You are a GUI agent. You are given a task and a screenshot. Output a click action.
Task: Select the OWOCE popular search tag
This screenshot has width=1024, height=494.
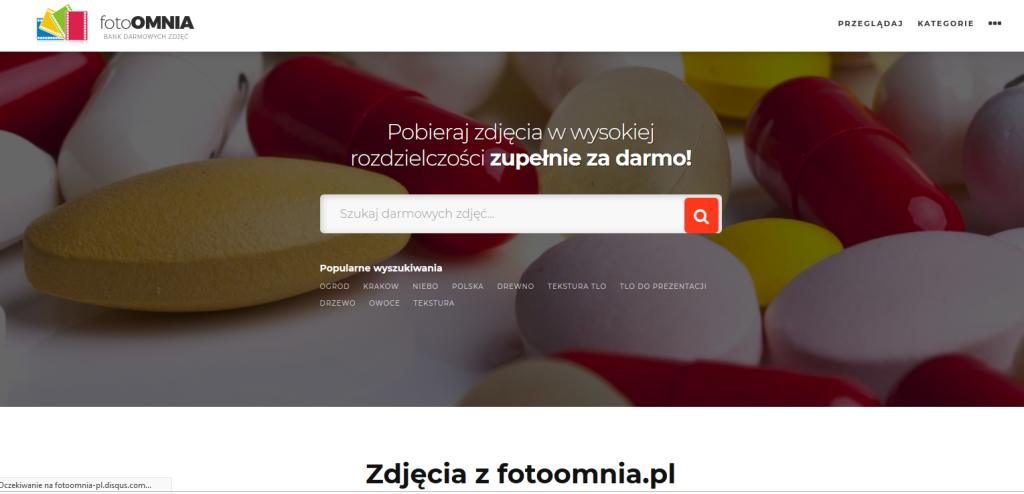(384, 303)
